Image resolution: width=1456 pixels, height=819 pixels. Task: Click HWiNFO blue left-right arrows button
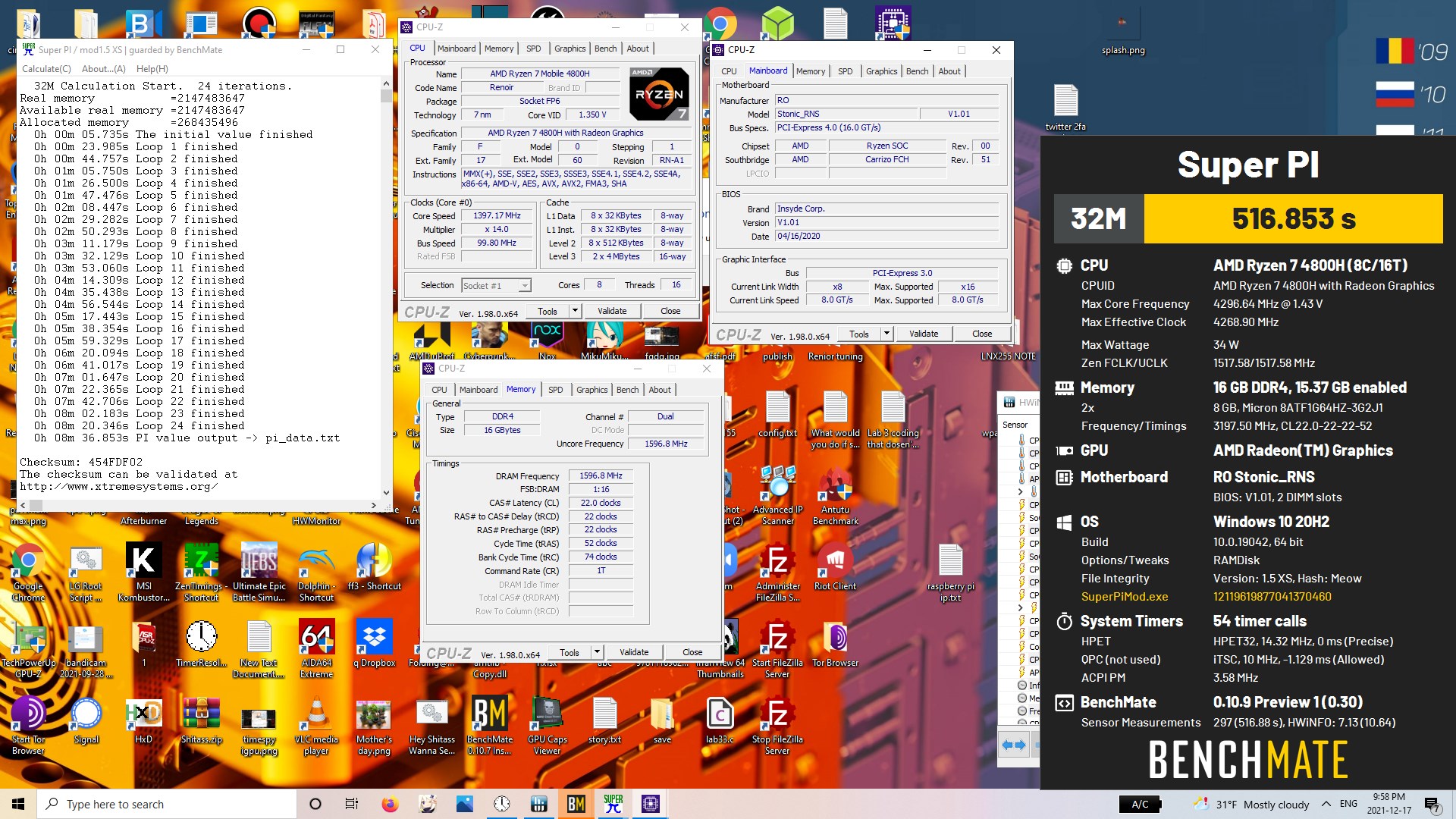pyautogui.click(x=1013, y=745)
